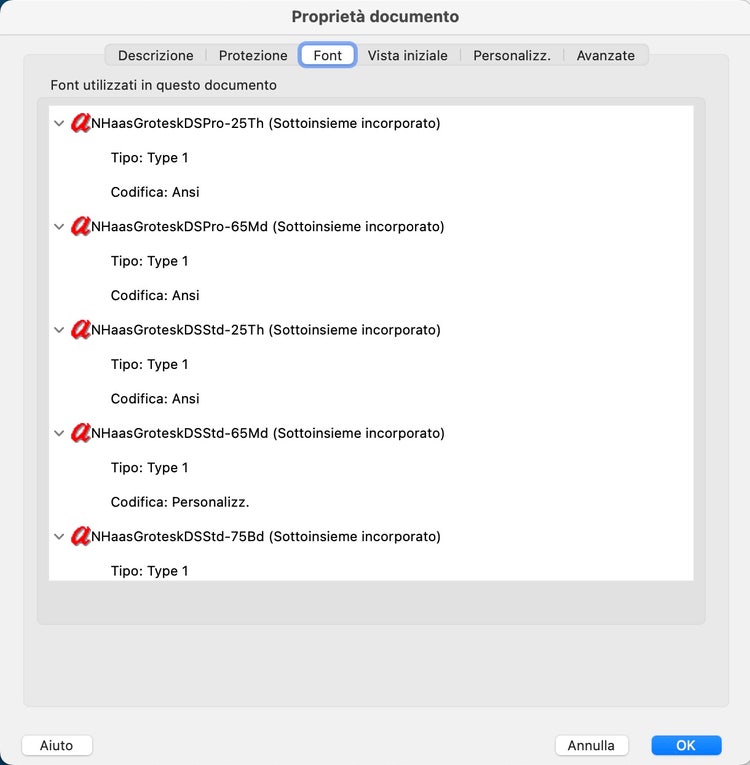The image size is (750, 765).
Task: Click the font icon beside NHaasGroteskDSStd-75Bd
Action: 80,537
